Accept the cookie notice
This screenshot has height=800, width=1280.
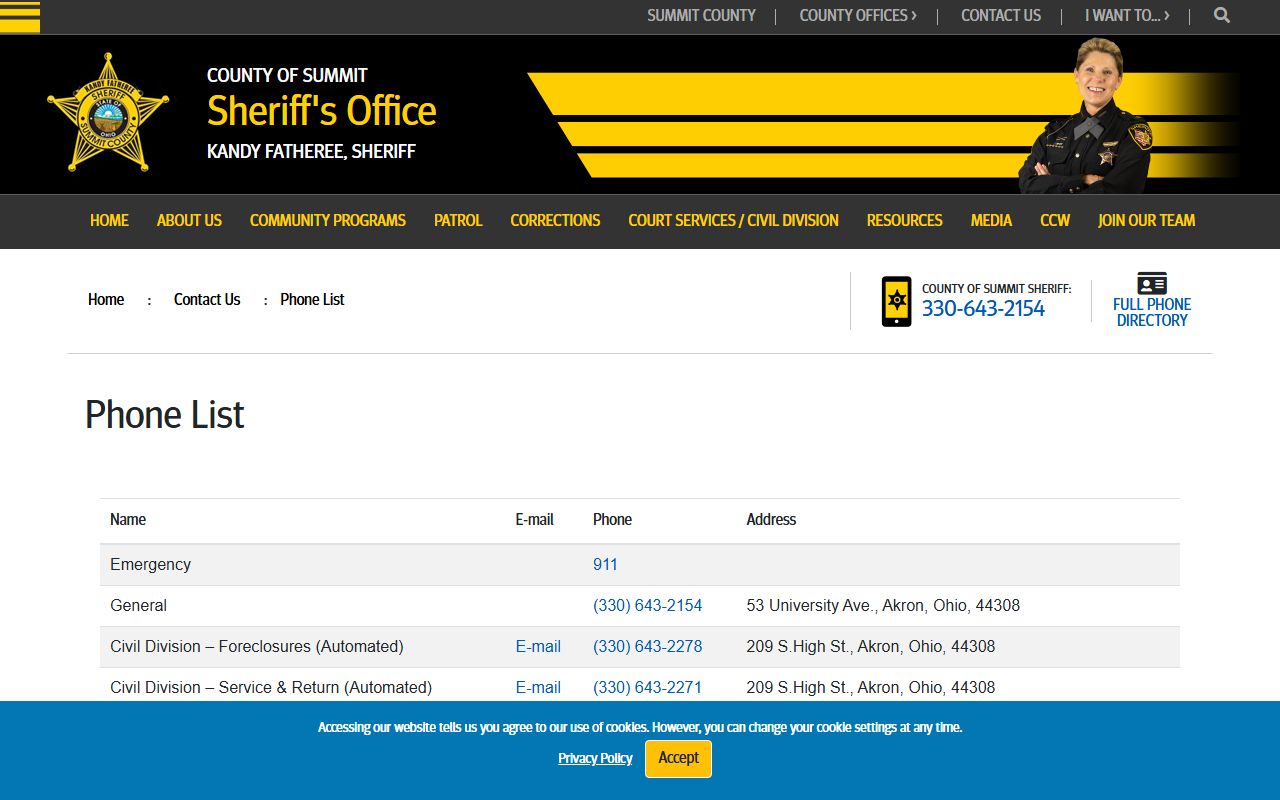point(678,758)
